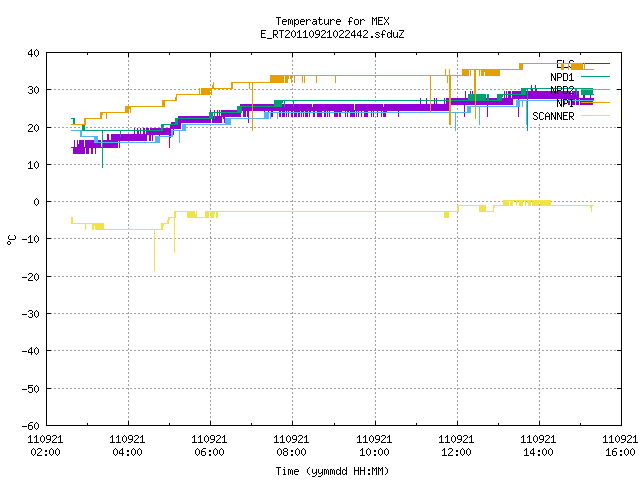The height and width of the screenshot is (480, 640).
Task: Click the x-axis tick label '110921 12:00'
Action: 456,445
